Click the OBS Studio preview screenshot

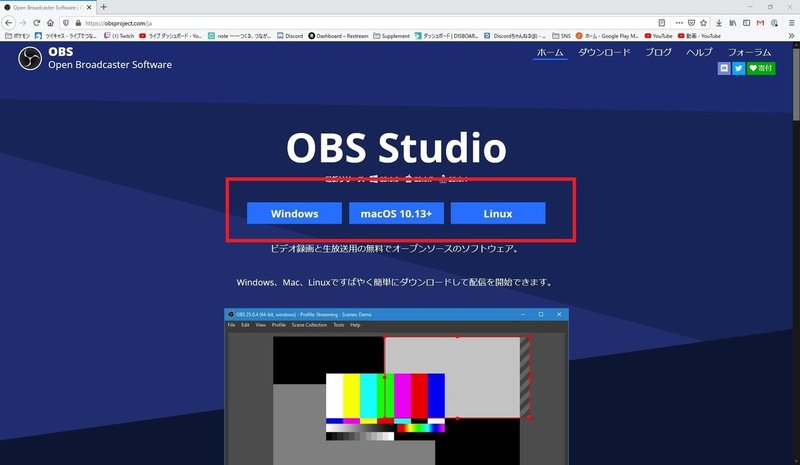coord(396,386)
